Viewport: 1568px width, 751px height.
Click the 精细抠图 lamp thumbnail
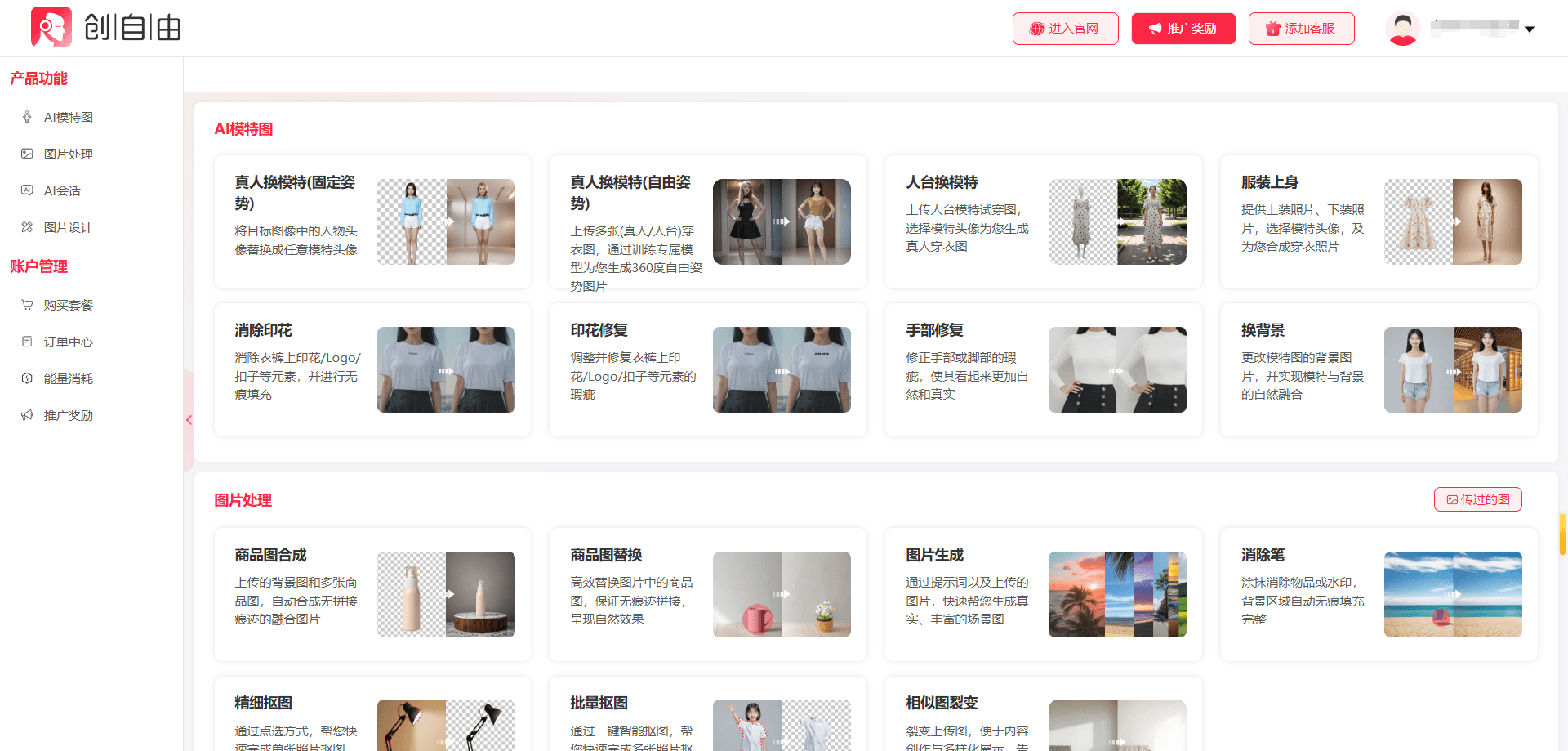(x=446, y=725)
